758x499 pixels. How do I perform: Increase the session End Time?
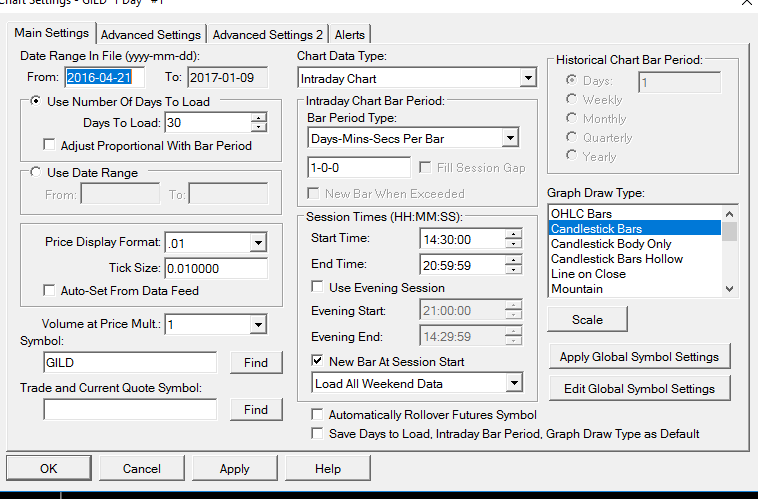(x=513, y=260)
